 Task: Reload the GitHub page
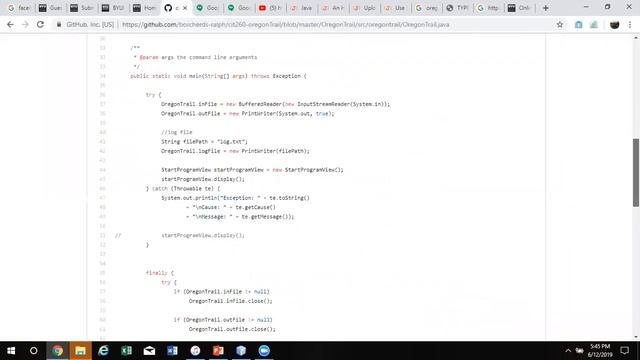point(40,24)
